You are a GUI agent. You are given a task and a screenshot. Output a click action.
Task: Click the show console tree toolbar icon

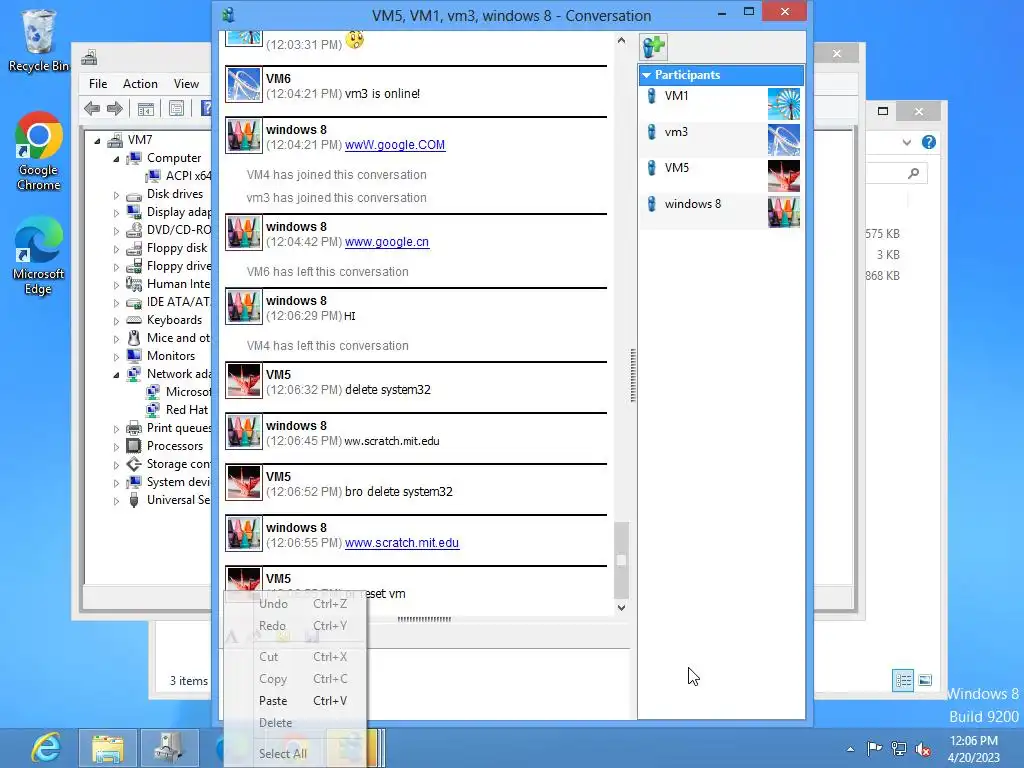click(146, 108)
